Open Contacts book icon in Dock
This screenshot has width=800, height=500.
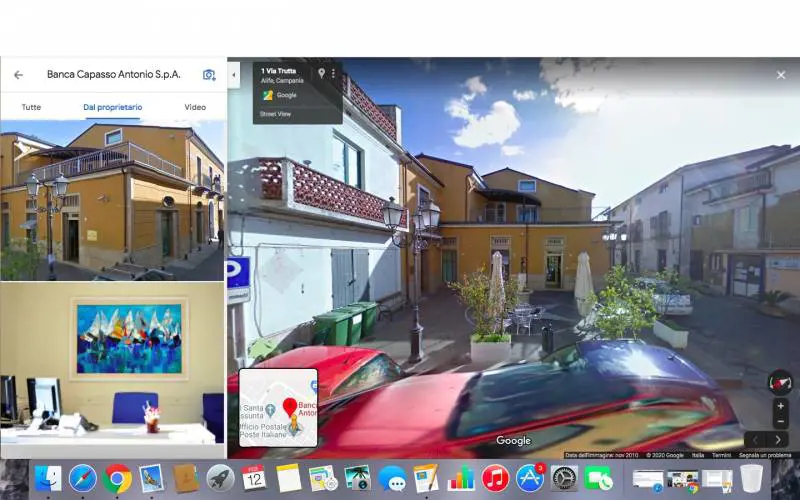[x=186, y=479]
